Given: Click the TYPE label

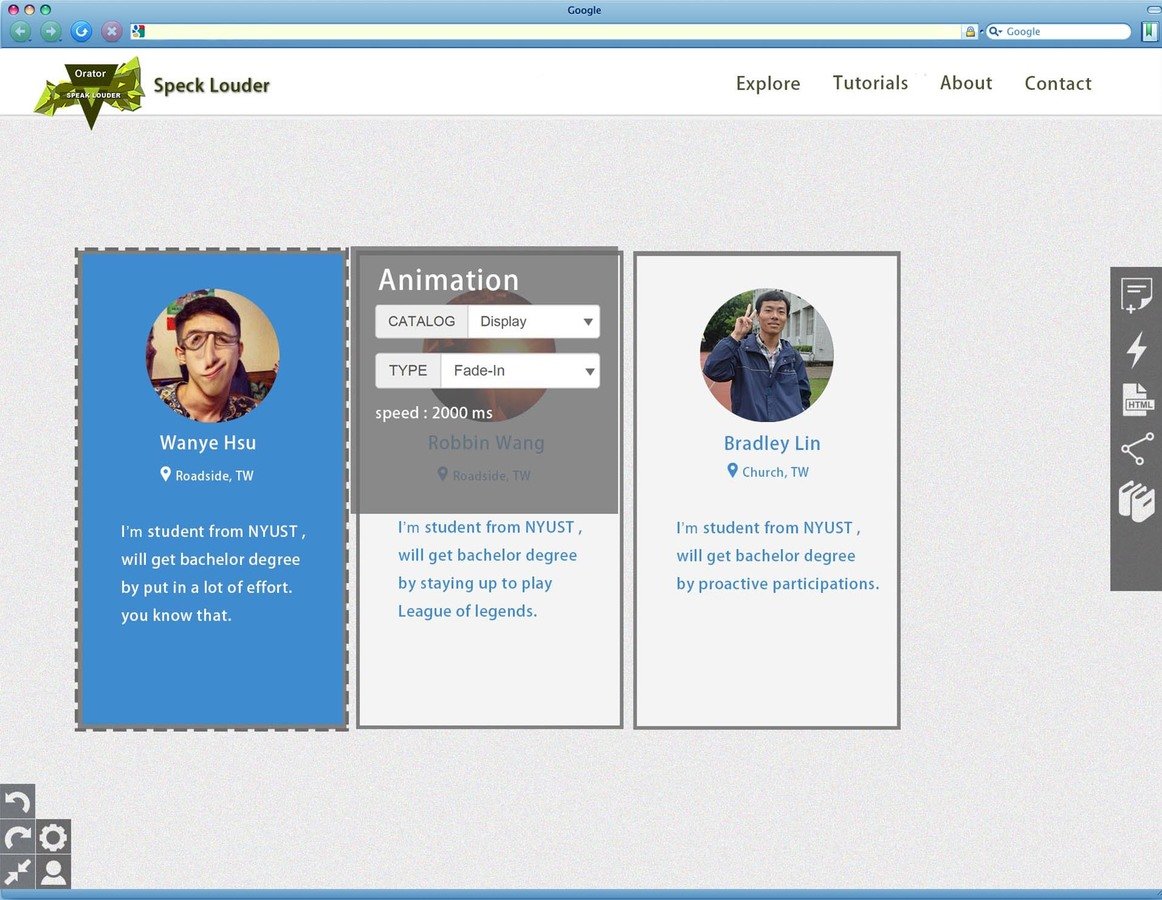Looking at the screenshot, I should tap(408, 371).
